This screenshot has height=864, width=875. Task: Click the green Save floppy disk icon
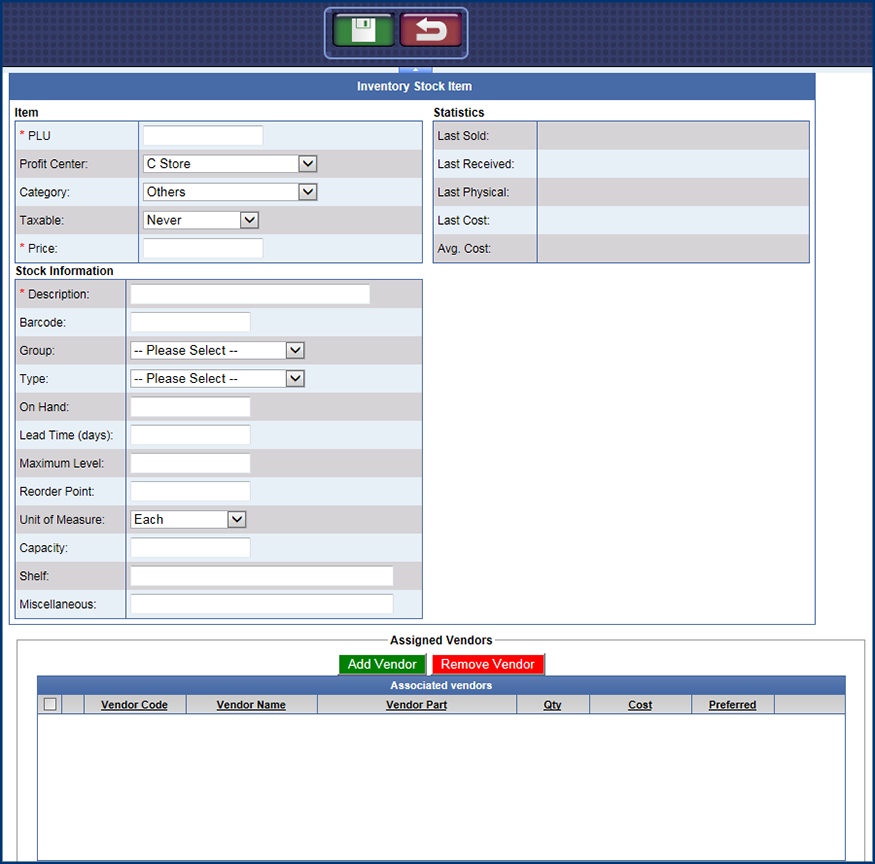pyautogui.click(x=365, y=31)
